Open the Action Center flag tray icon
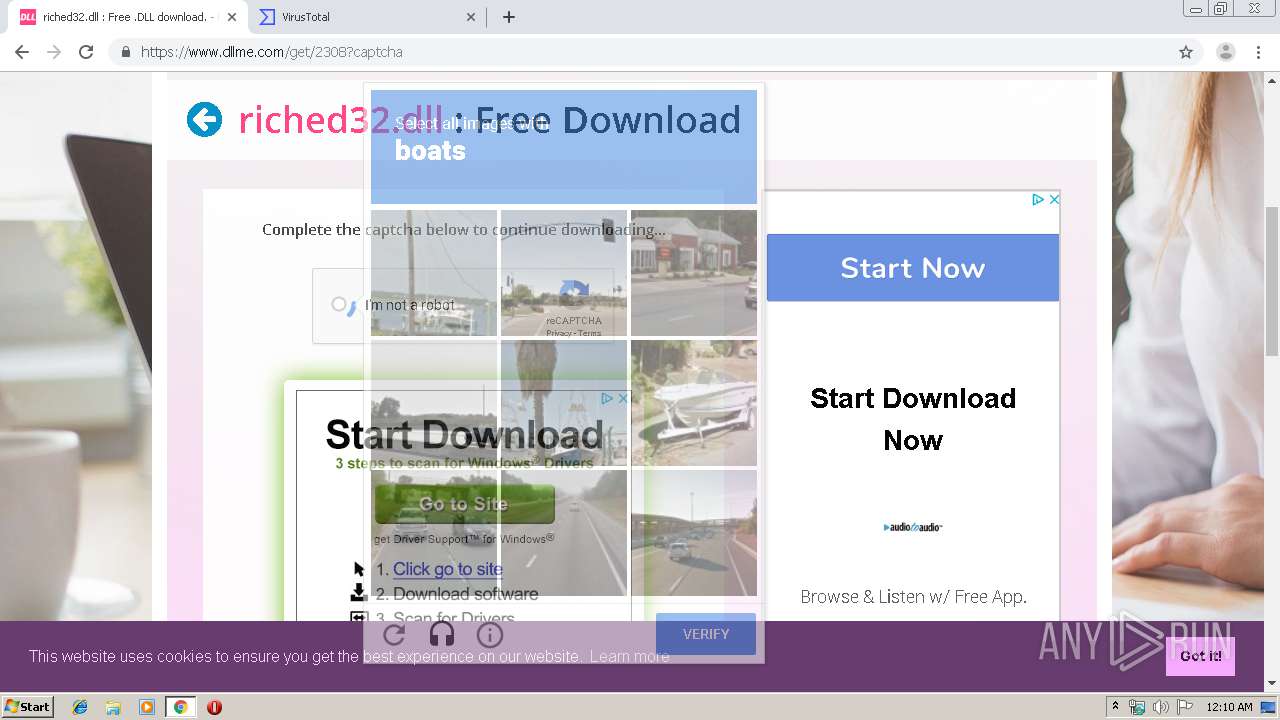 1183,707
